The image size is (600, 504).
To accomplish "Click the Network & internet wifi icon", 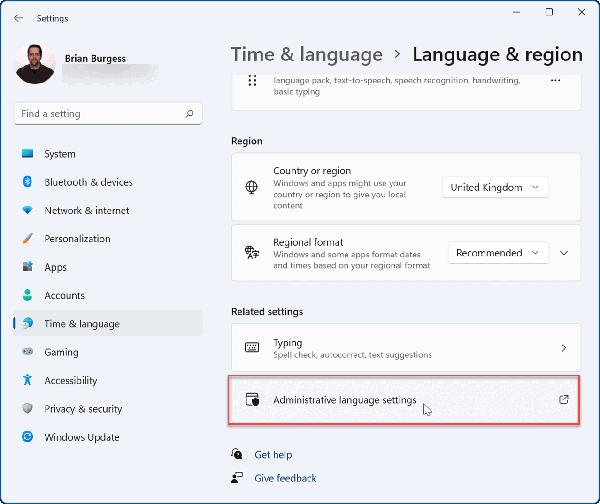I will point(27,210).
